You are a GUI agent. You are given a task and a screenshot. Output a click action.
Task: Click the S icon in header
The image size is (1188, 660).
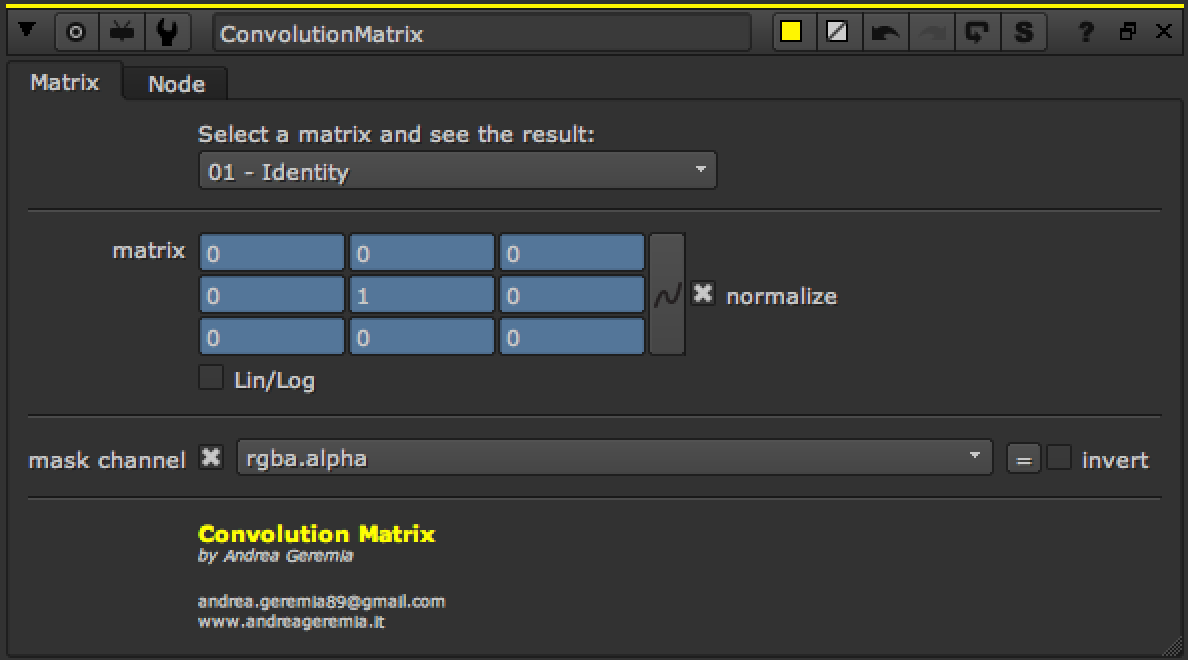(x=1023, y=32)
